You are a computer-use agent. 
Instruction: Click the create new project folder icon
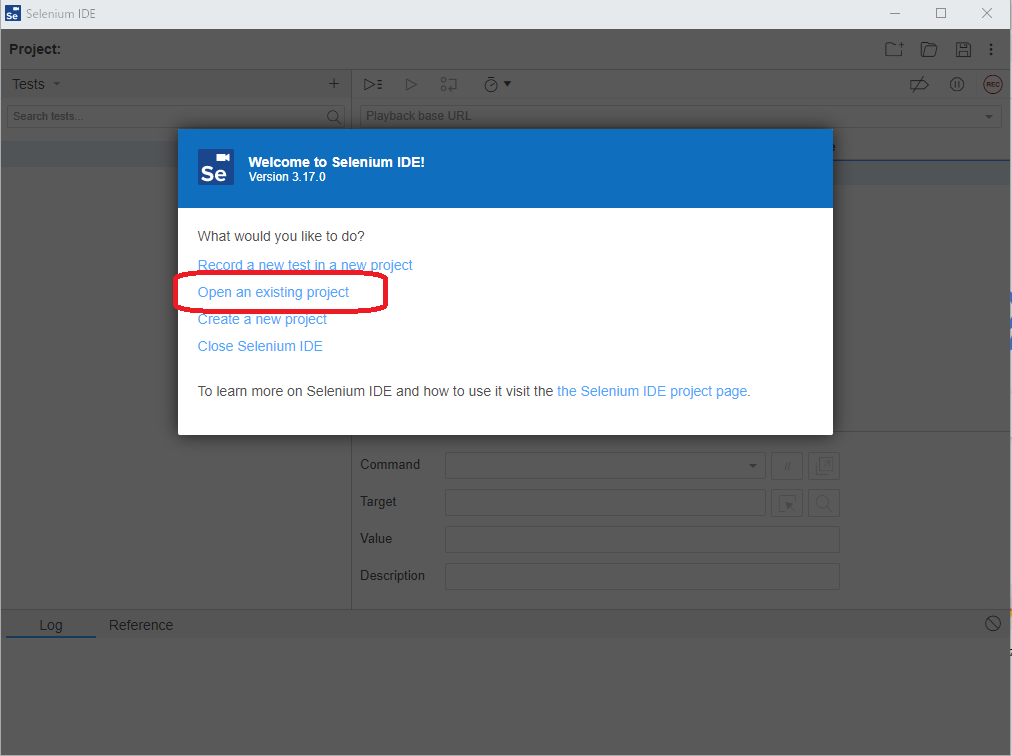tap(894, 49)
